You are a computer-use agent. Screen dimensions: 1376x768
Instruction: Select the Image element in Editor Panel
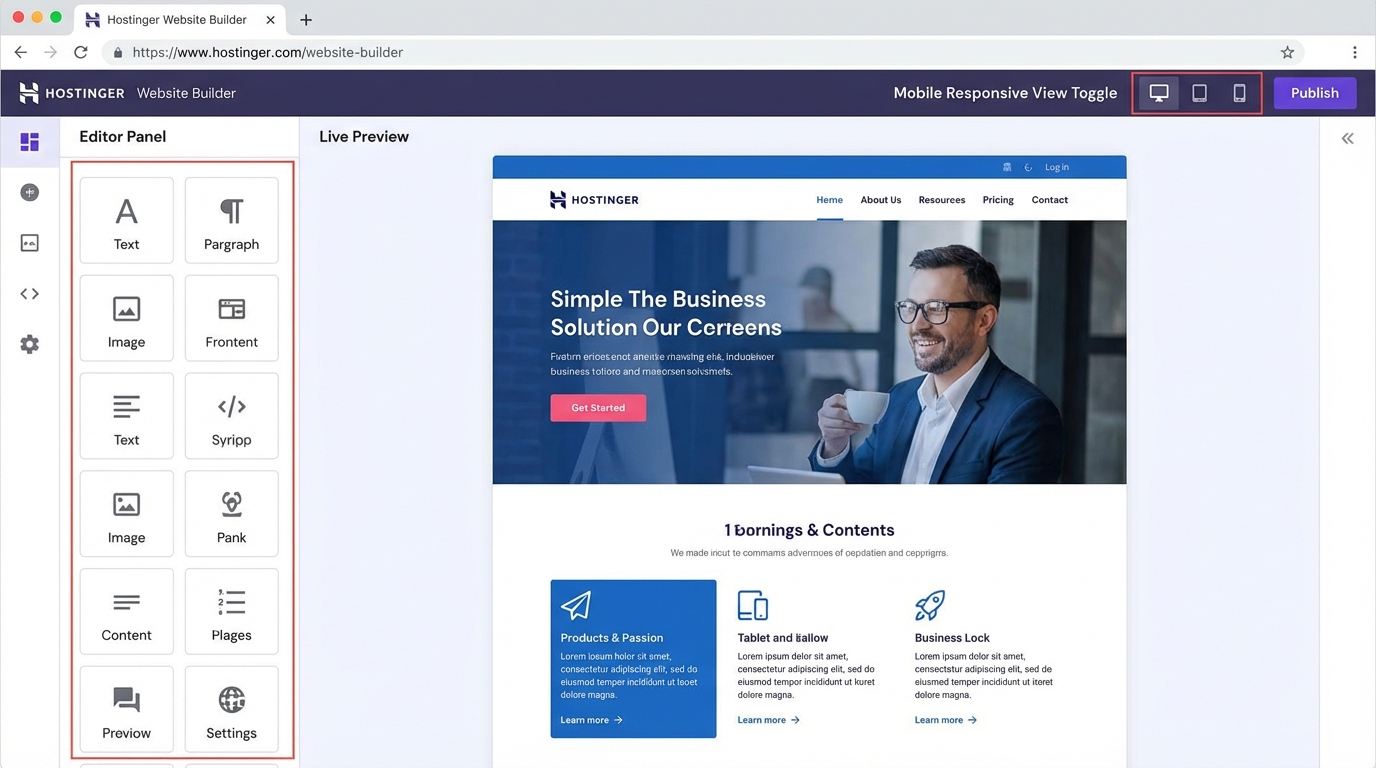point(126,318)
